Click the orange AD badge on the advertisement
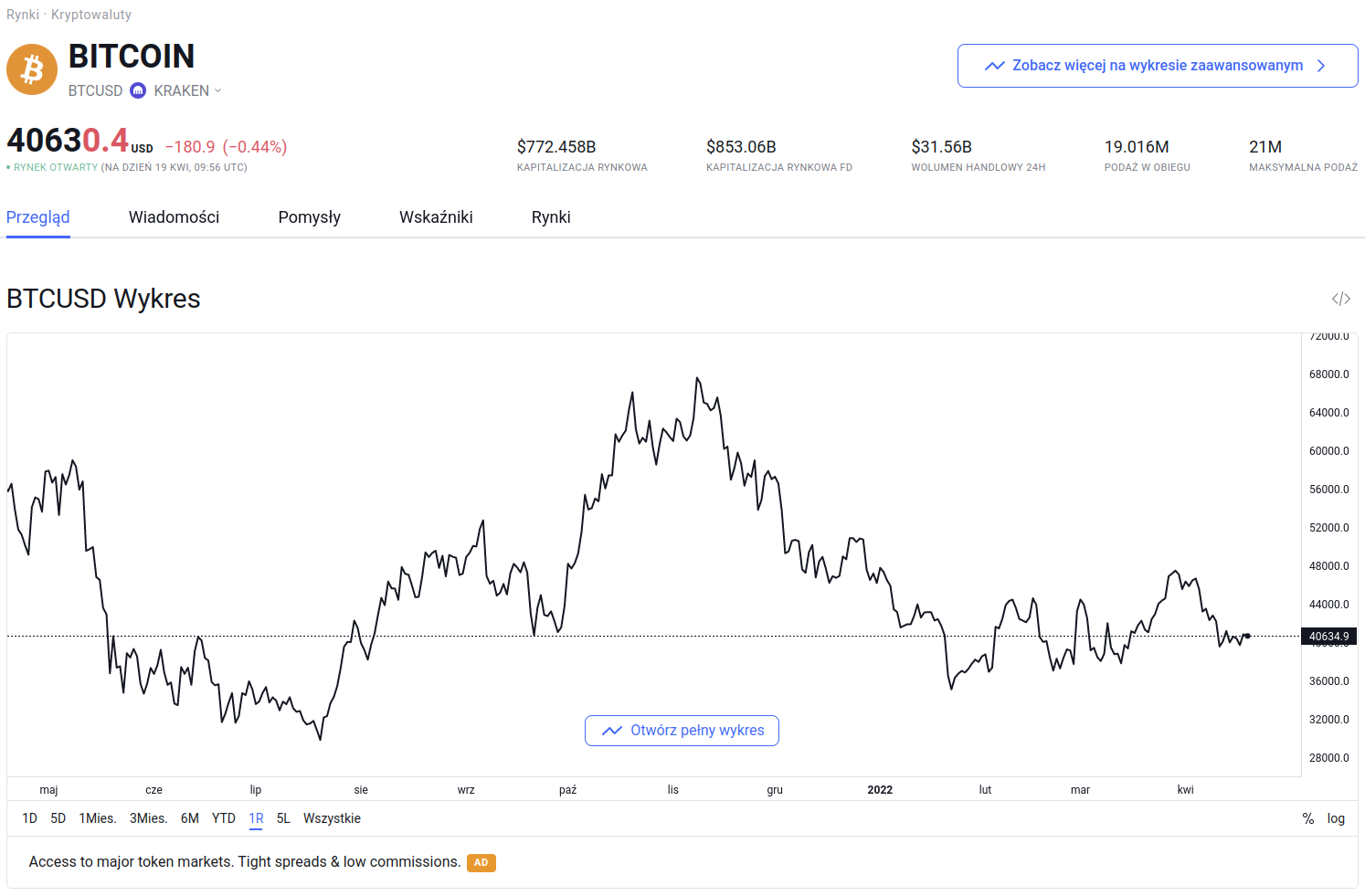Viewport: 1365px width, 896px height. (x=481, y=862)
